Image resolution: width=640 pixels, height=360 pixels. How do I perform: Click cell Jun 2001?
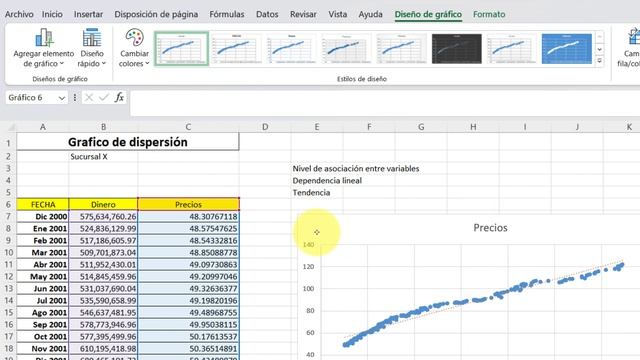pos(43,289)
